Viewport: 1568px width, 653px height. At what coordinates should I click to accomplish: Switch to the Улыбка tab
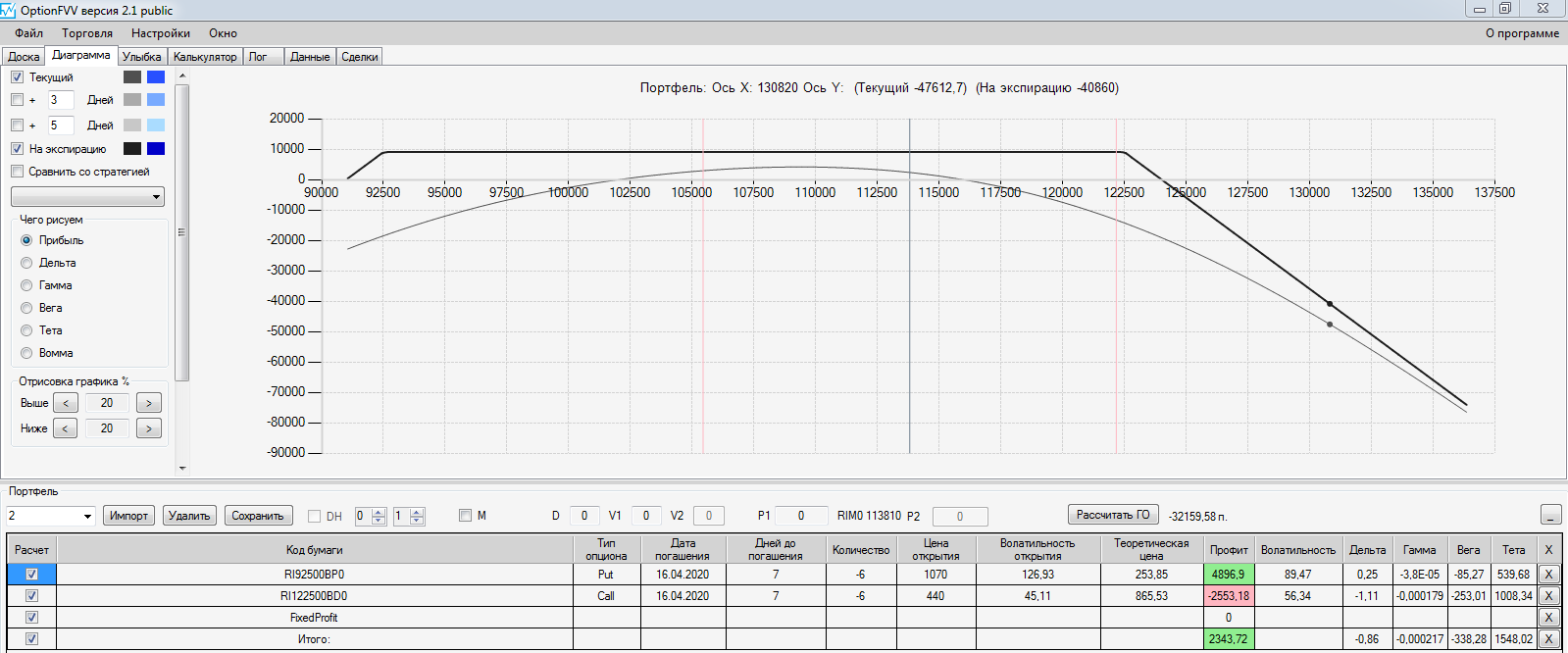pyautogui.click(x=141, y=57)
